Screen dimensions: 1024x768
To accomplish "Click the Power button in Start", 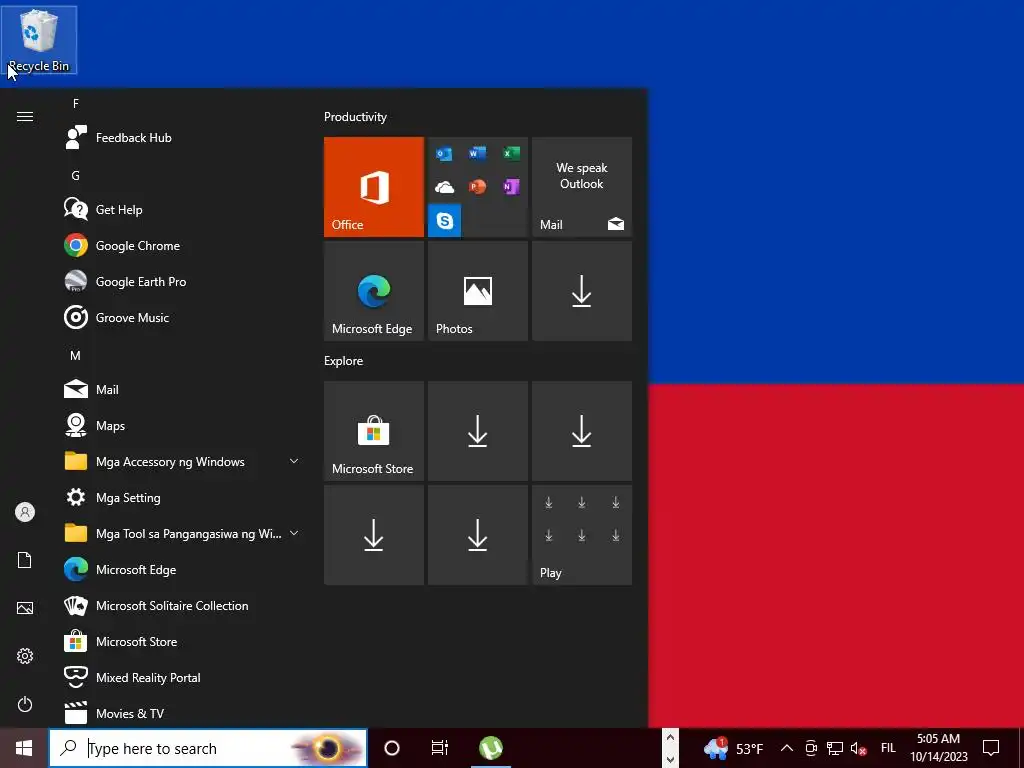I will 25,704.
